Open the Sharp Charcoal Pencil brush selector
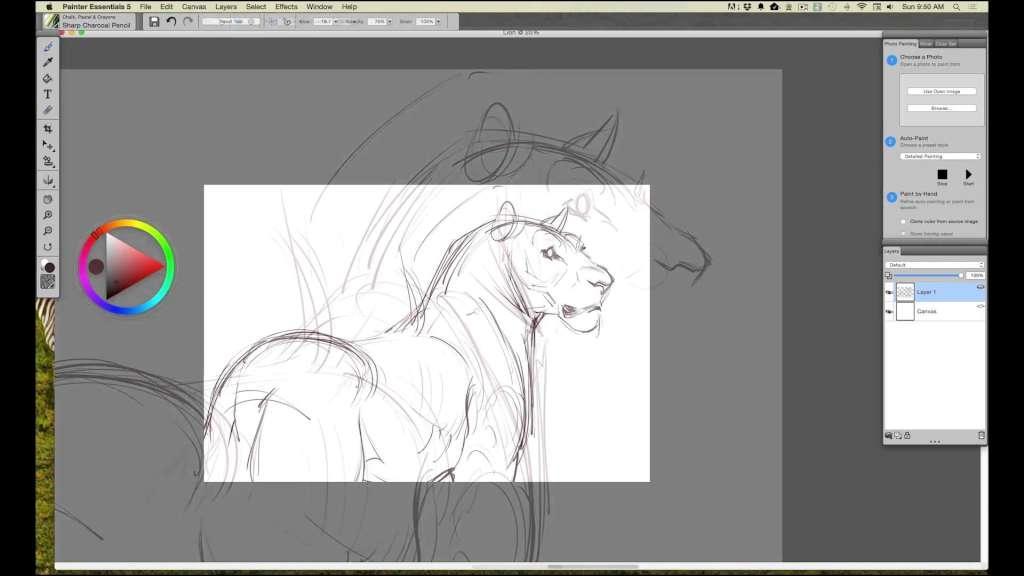This screenshot has width=1024, height=576. pos(88,21)
